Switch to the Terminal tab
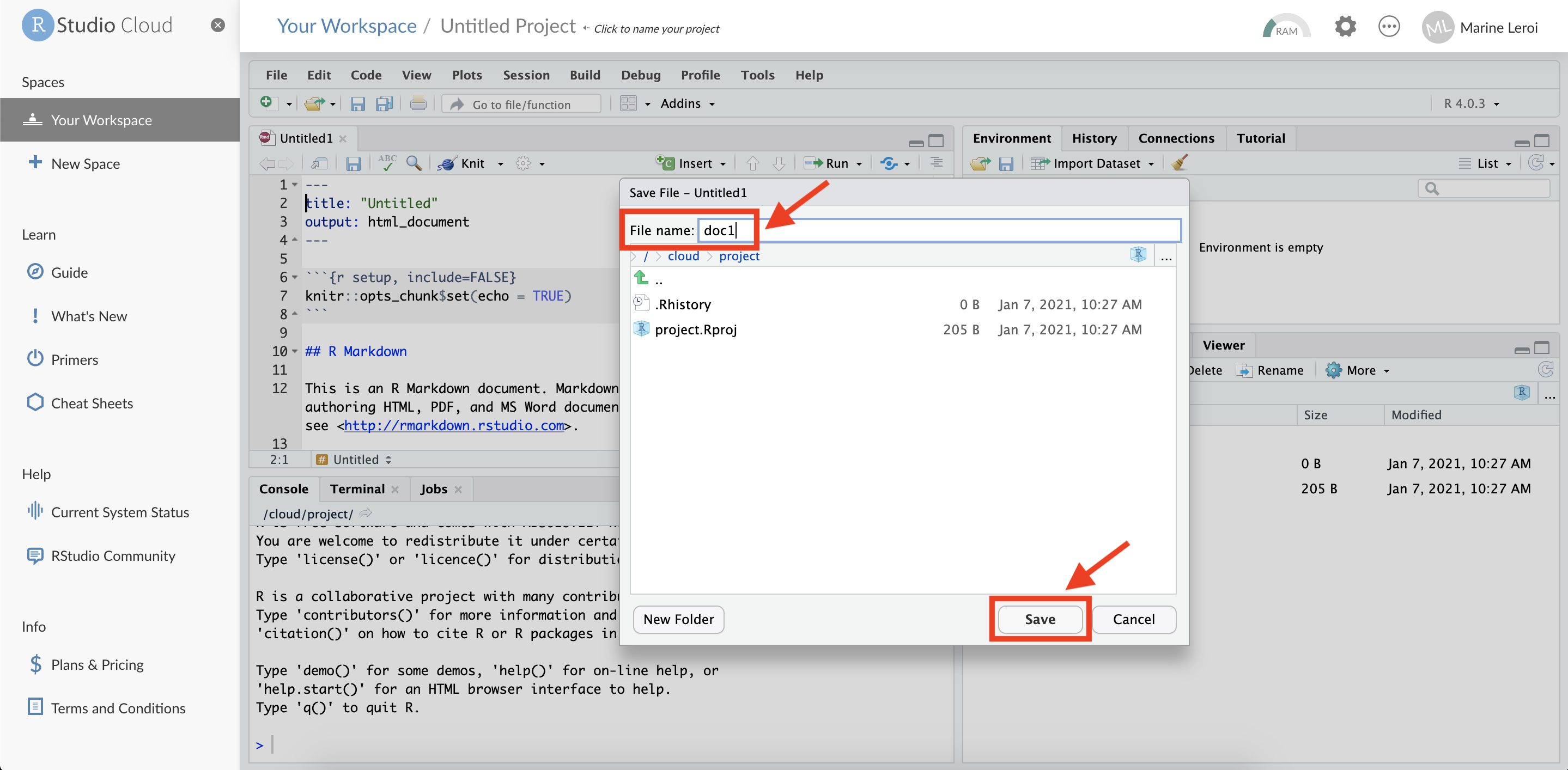This screenshot has width=1568, height=770. point(357,488)
